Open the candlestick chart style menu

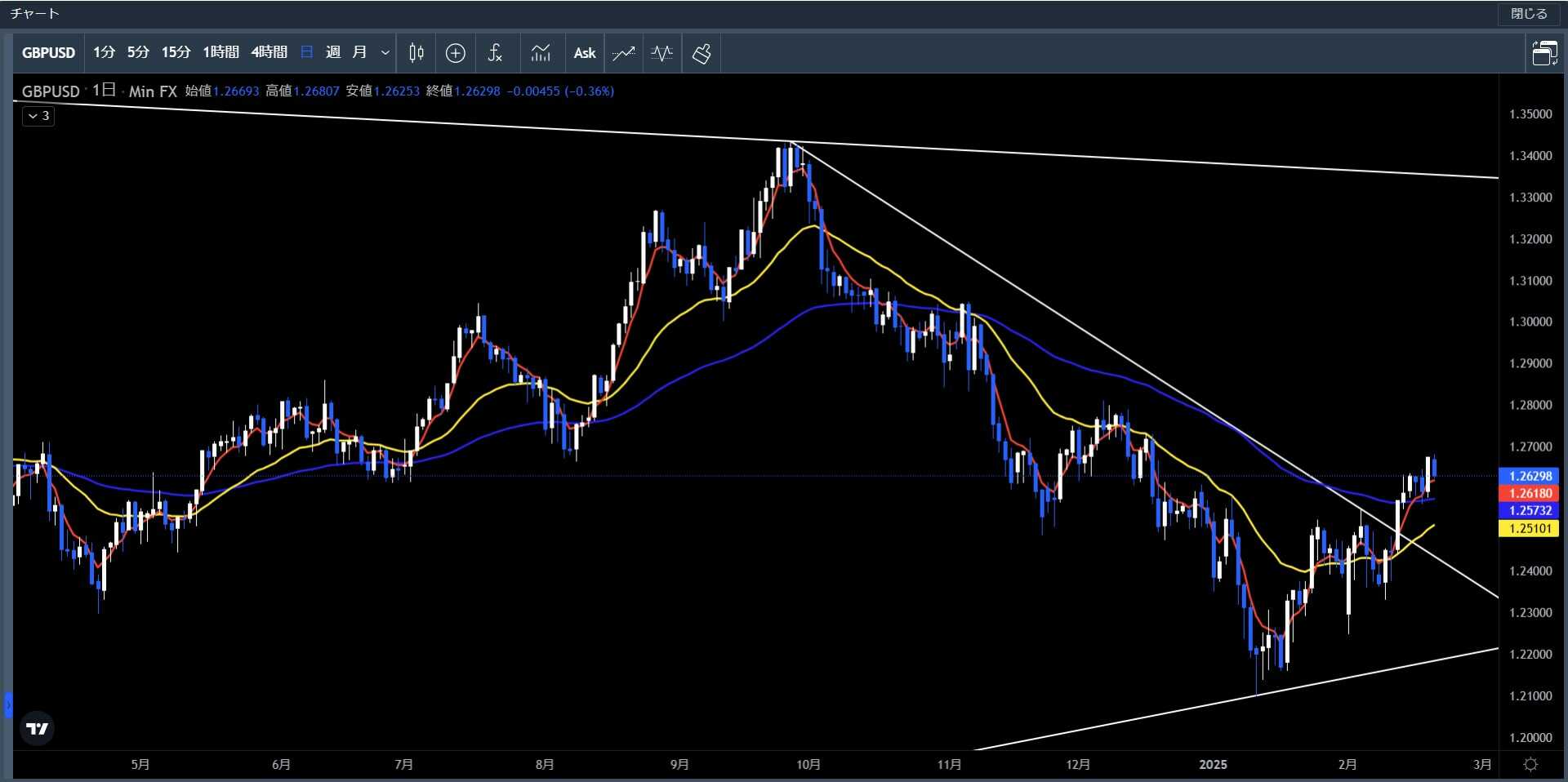pyautogui.click(x=416, y=53)
